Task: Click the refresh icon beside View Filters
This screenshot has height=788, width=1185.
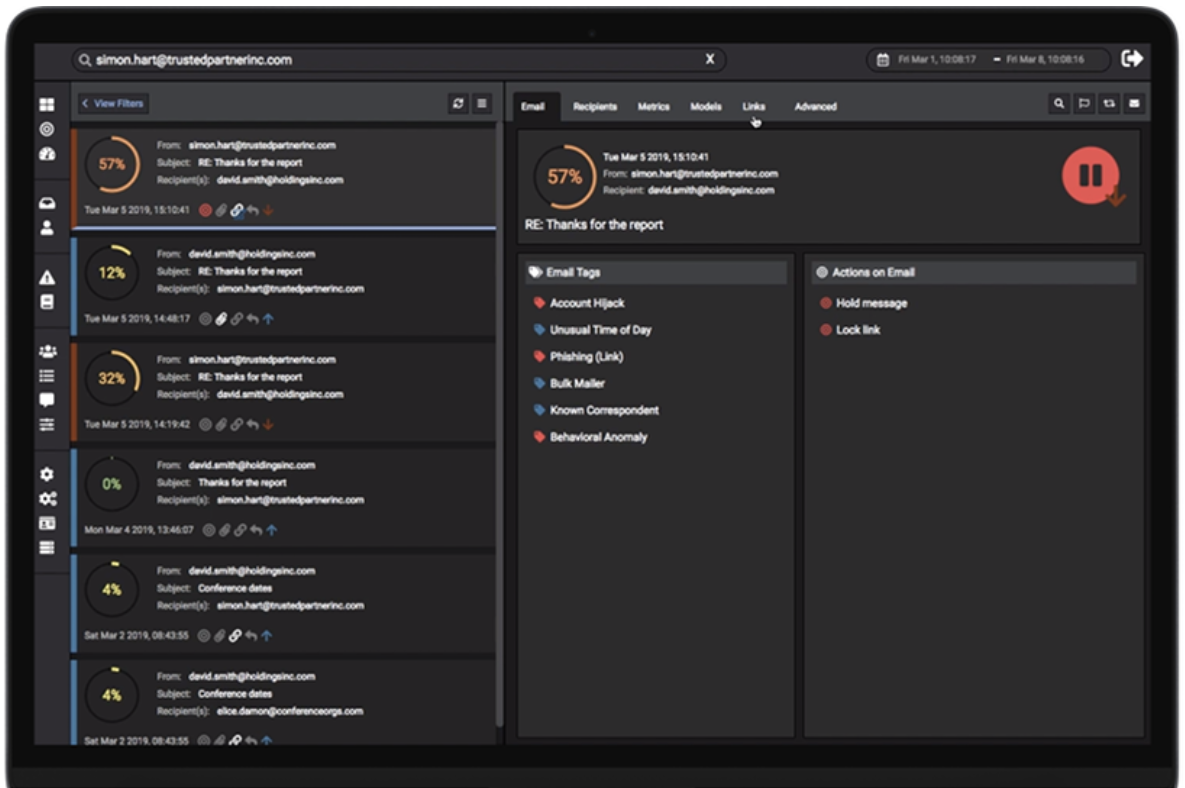Action: (459, 103)
